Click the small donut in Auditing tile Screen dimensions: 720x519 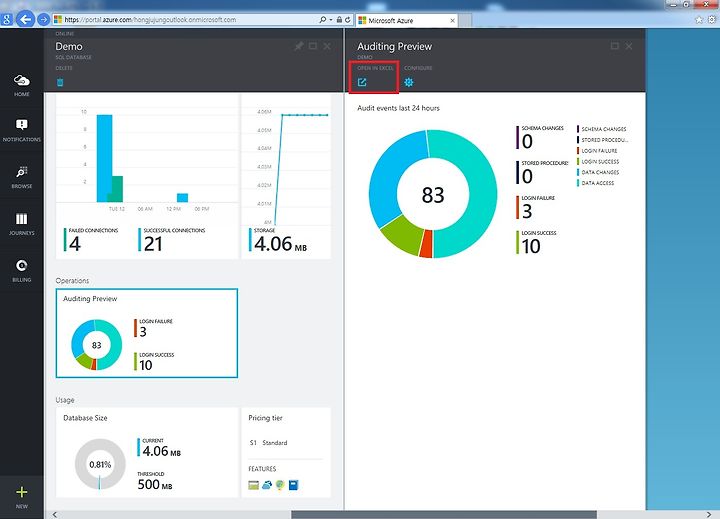click(x=96, y=345)
